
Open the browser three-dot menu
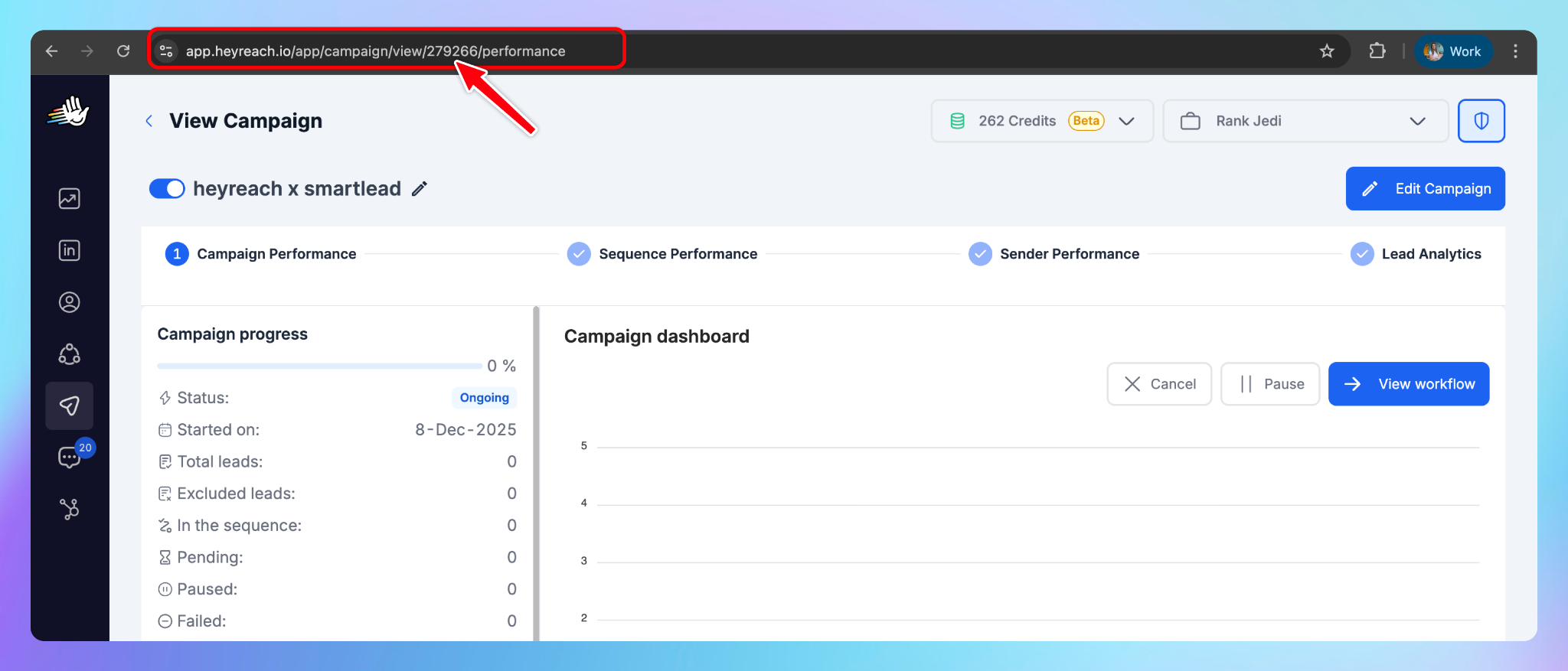click(x=1515, y=51)
